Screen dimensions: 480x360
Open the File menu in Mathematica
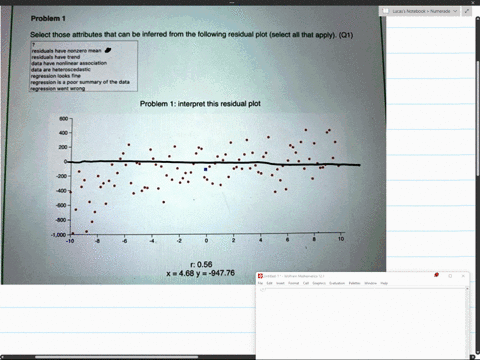[260, 283]
